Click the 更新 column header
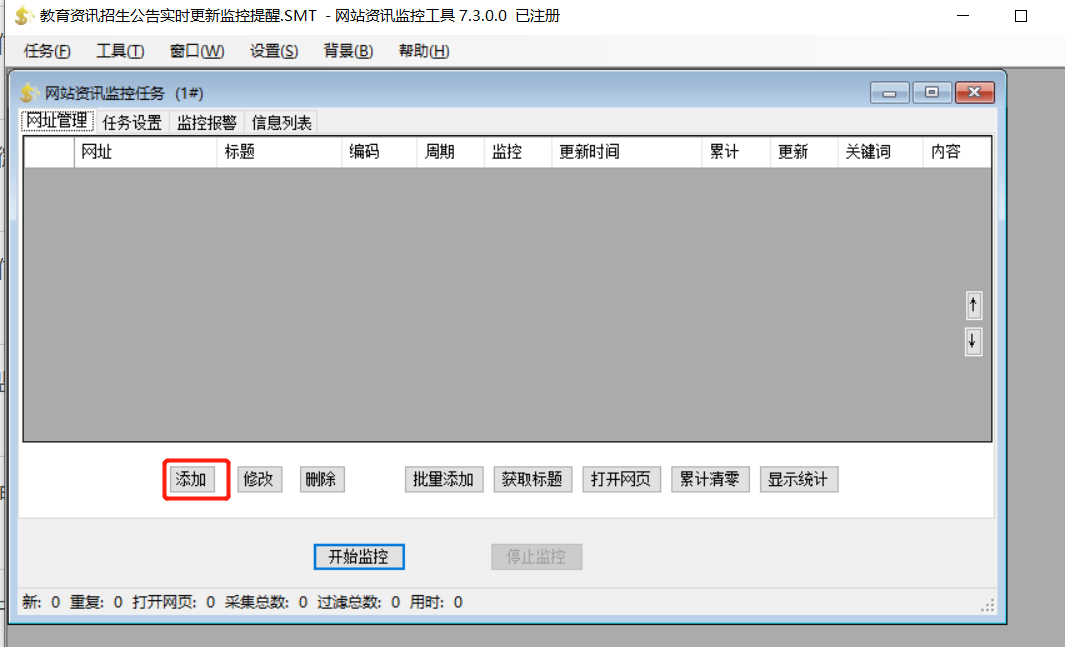This screenshot has height=647, width=1065. coord(804,152)
